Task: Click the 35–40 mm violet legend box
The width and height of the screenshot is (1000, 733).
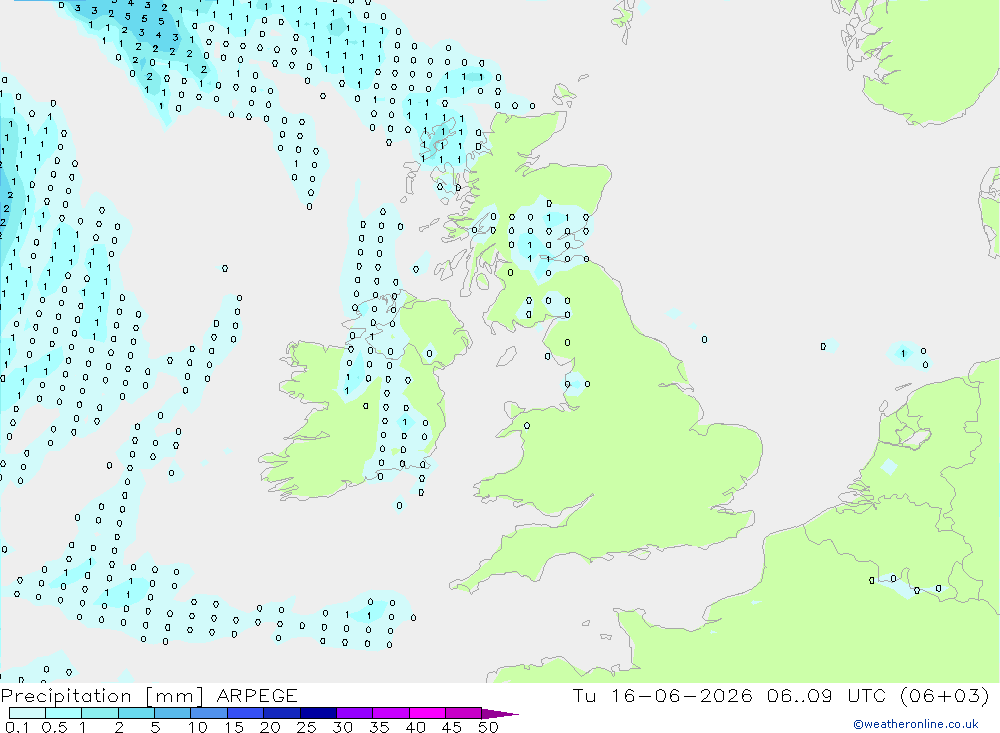Action: point(391,713)
